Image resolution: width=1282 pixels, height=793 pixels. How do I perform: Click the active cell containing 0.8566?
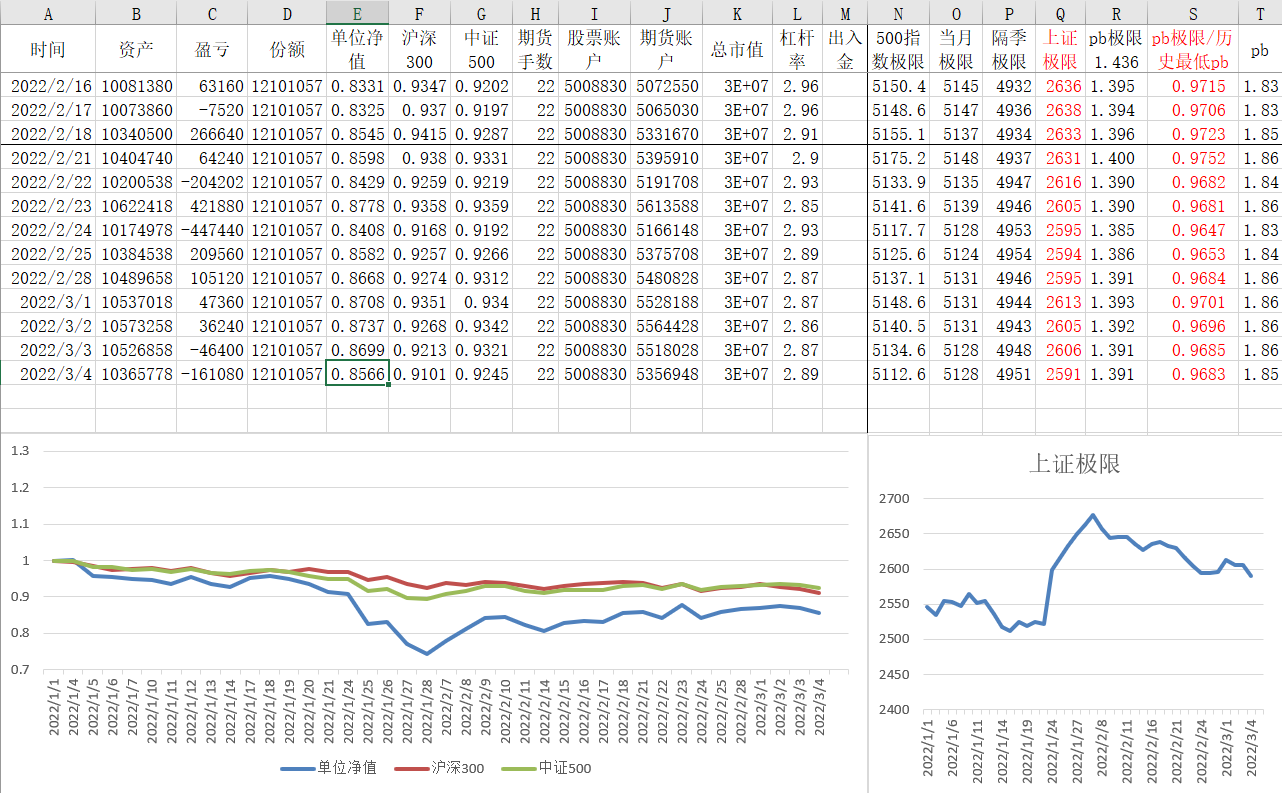point(357,374)
